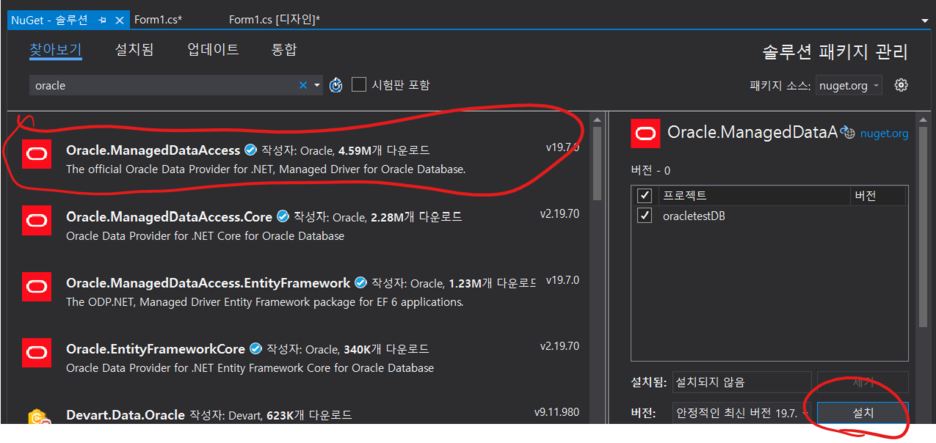Click the refresh icon next to search box
The width and height of the screenshot is (936, 443).
coord(336,85)
